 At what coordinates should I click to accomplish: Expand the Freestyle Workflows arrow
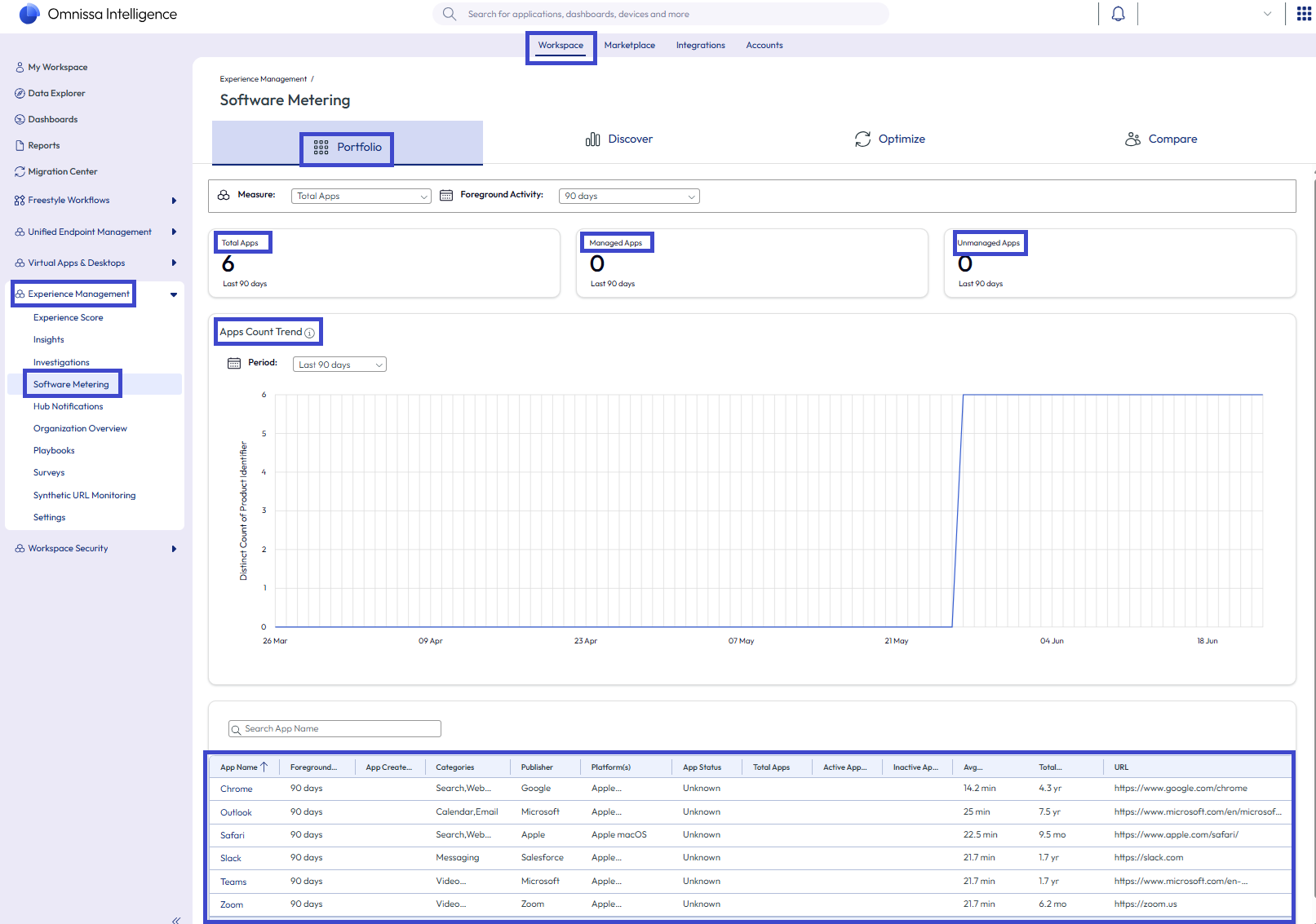click(174, 201)
